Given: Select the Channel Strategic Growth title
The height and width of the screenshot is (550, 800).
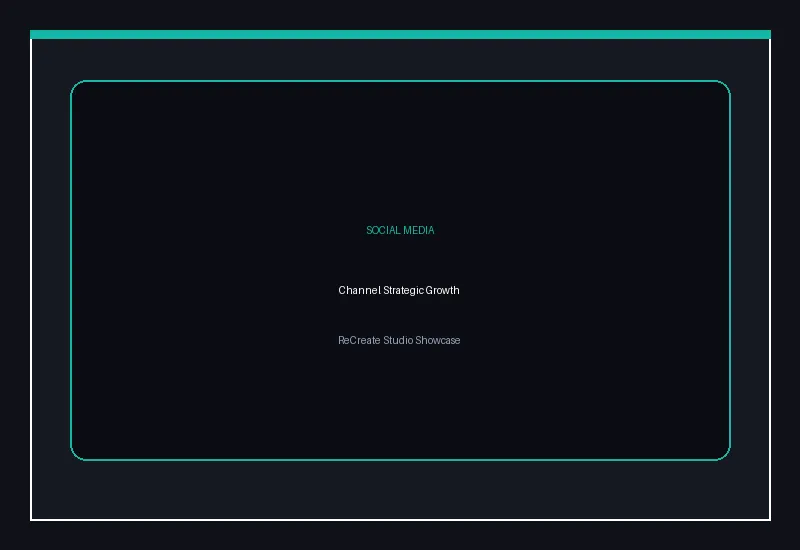Looking at the screenshot, I should 399,290.
